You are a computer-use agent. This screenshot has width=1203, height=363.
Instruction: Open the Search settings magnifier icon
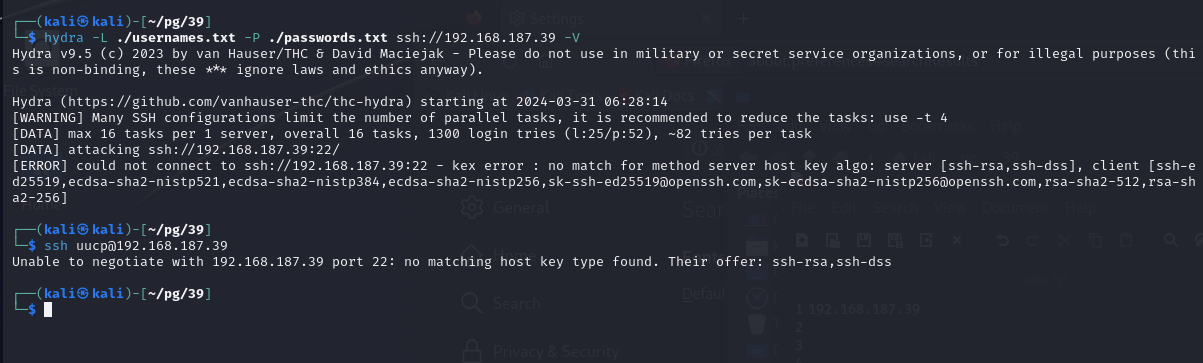pyautogui.click(x=472, y=304)
